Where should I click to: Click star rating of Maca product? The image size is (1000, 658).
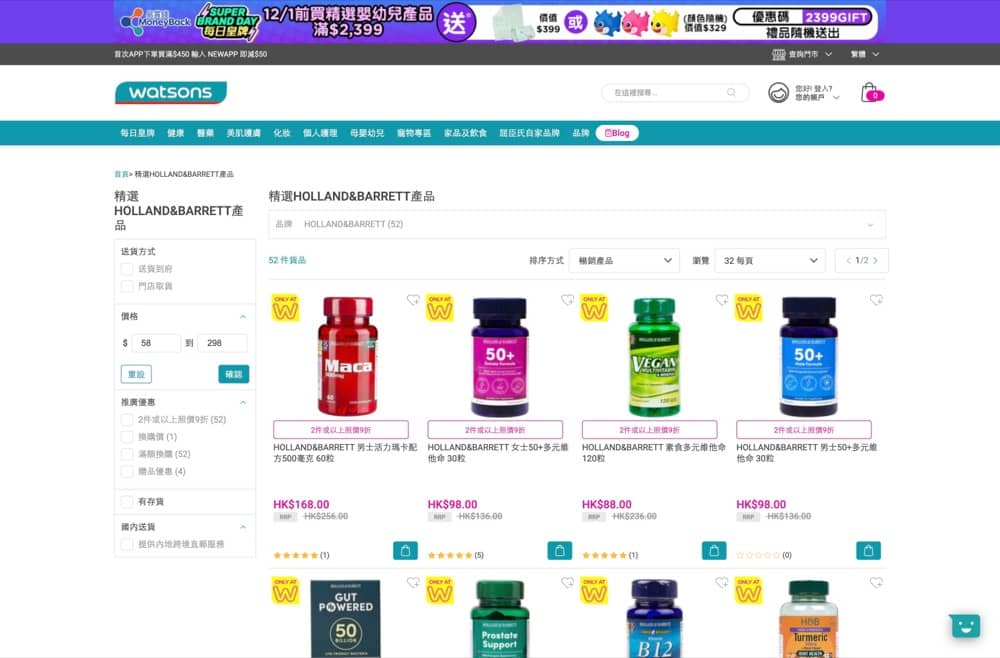tap(296, 555)
